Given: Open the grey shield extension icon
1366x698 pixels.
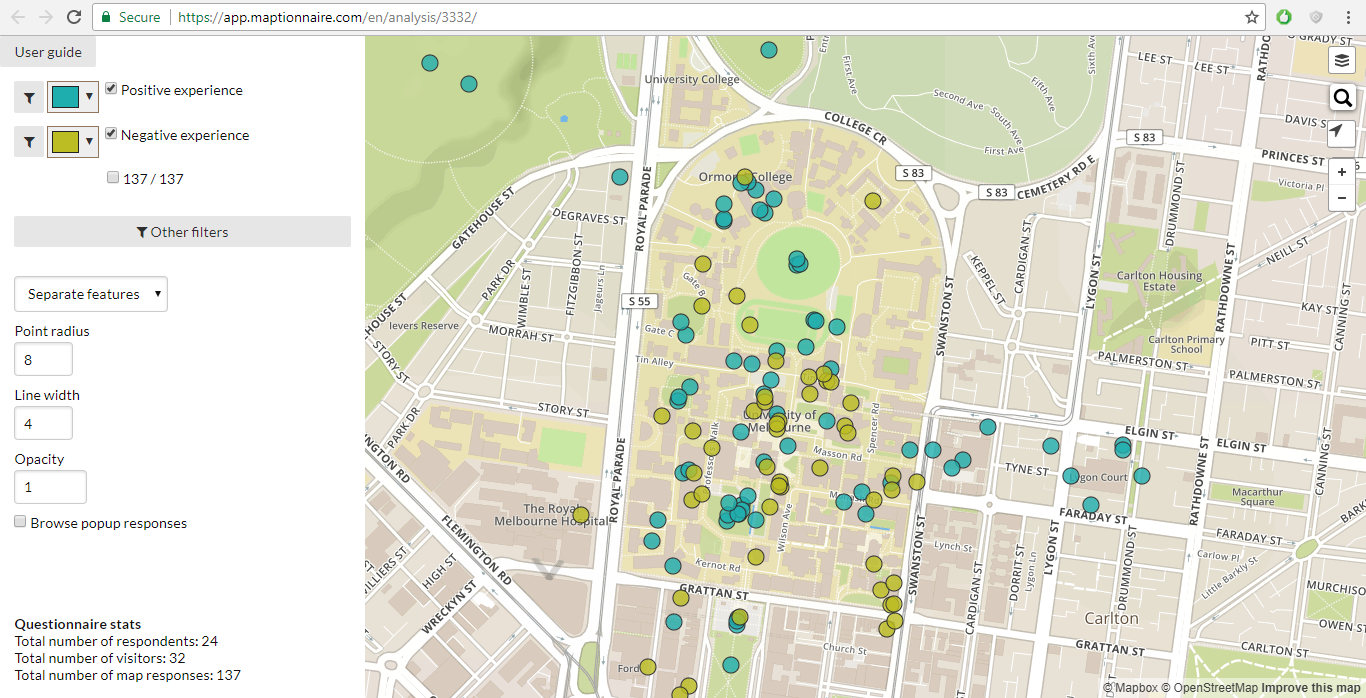Looking at the screenshot, I should click(x=1316, y=17).
